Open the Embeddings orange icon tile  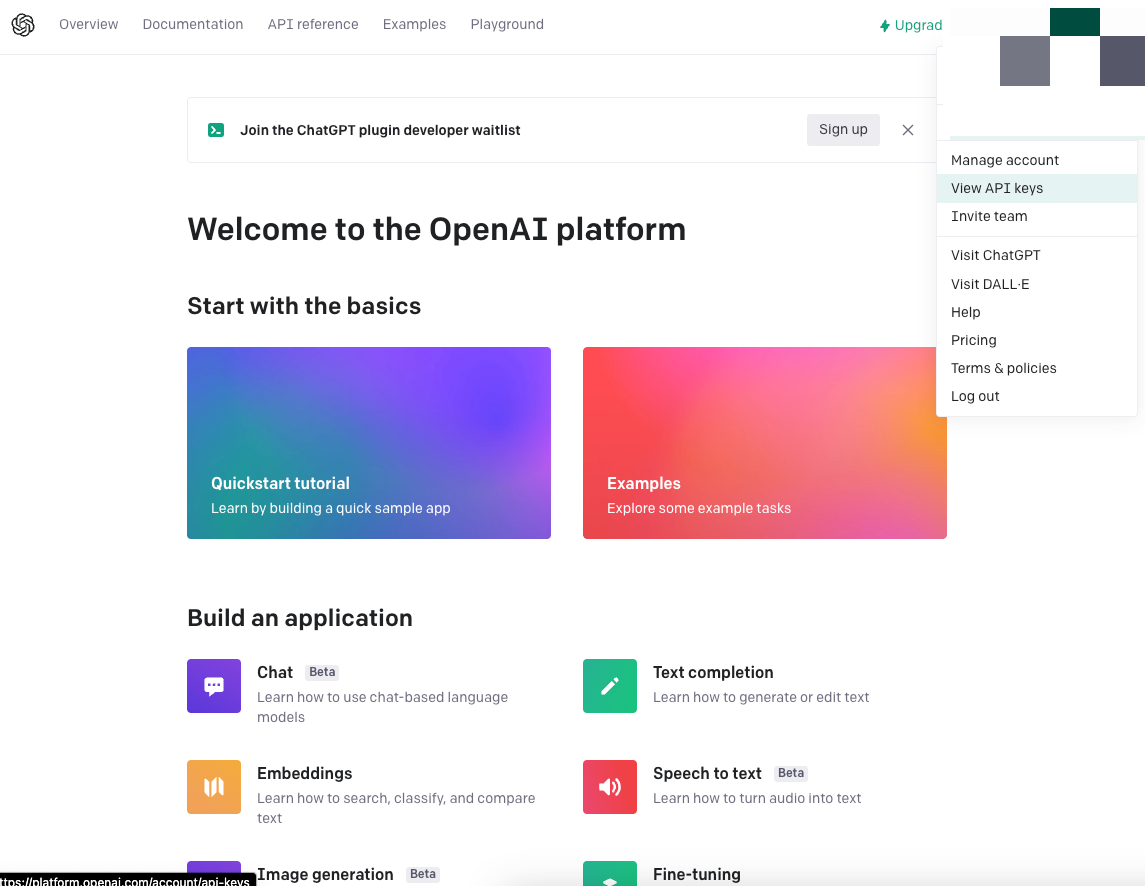click(214, 787)
